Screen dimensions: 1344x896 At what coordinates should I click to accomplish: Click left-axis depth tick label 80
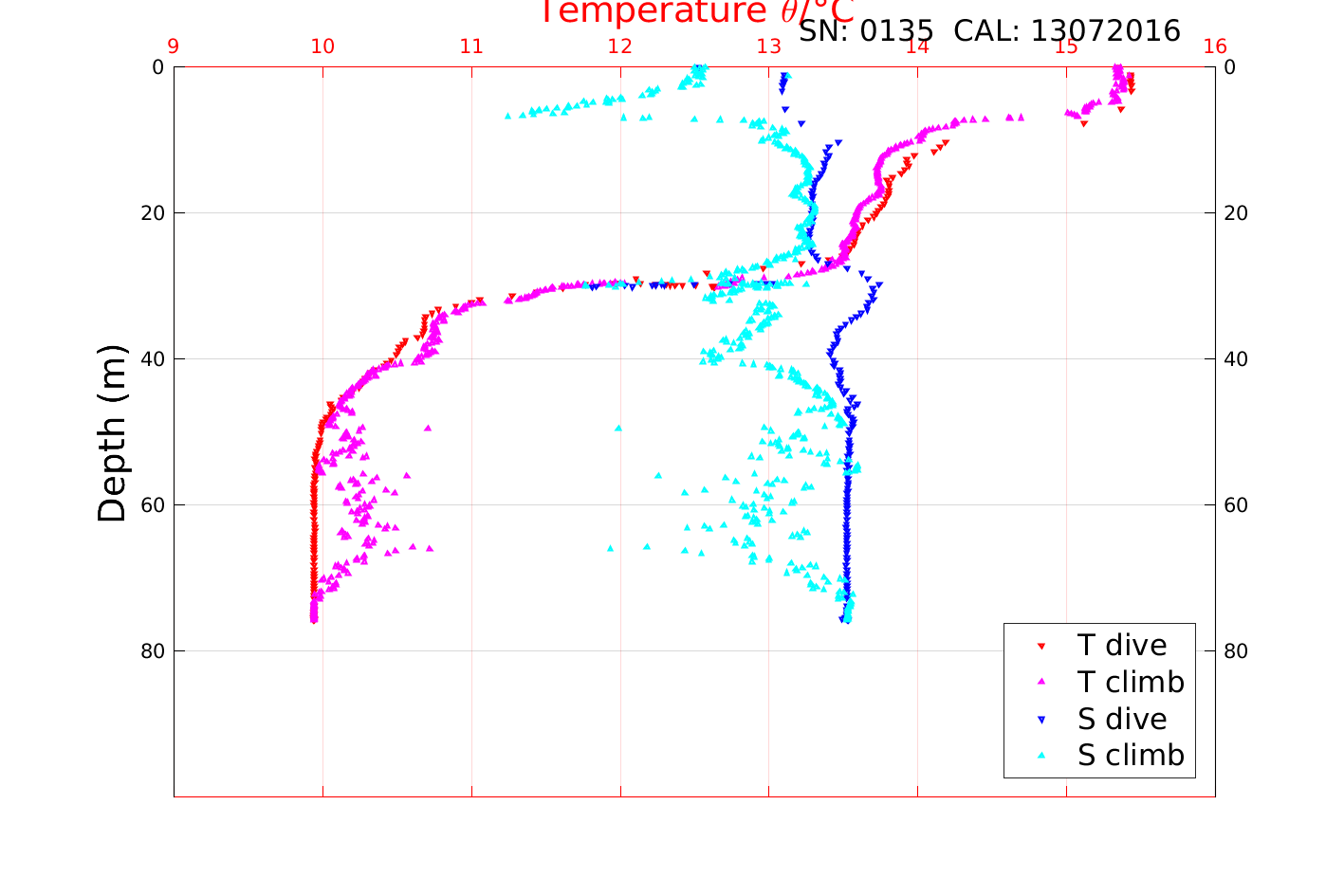coord(152,651)
